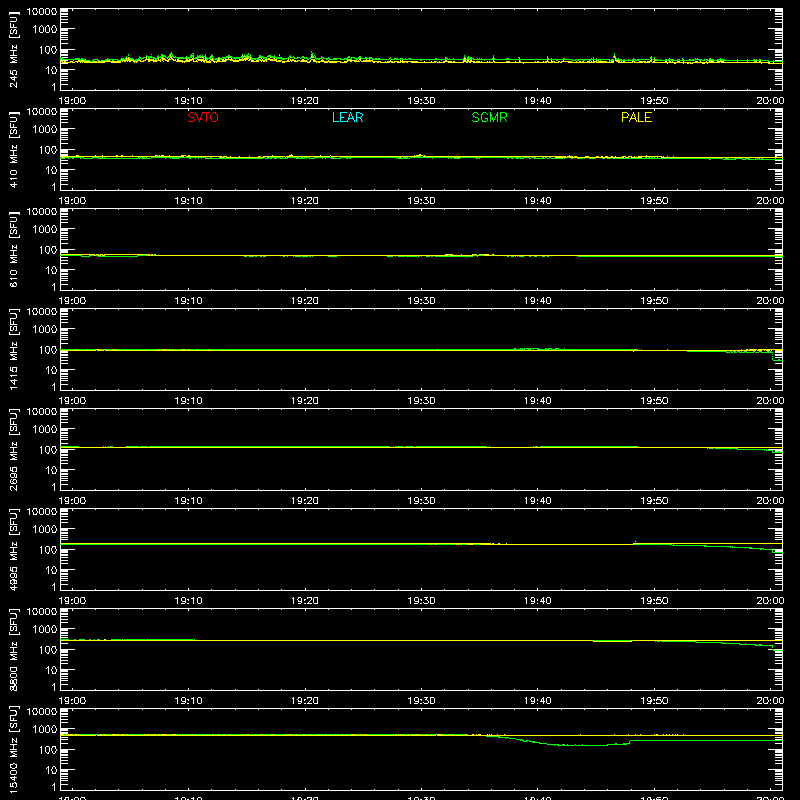The image size is (800, 800).
Task: Click 19:20 time label under 2695 MHz plot
Action: (x=305, y=501)
